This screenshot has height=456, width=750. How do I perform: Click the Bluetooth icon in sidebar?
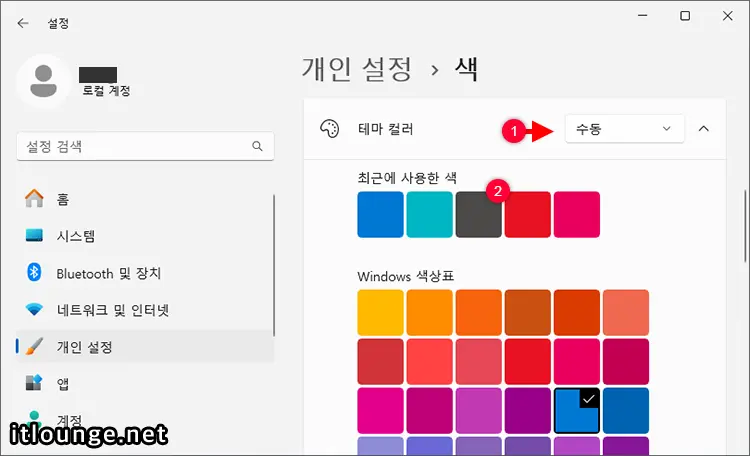[x=34, y=272]
